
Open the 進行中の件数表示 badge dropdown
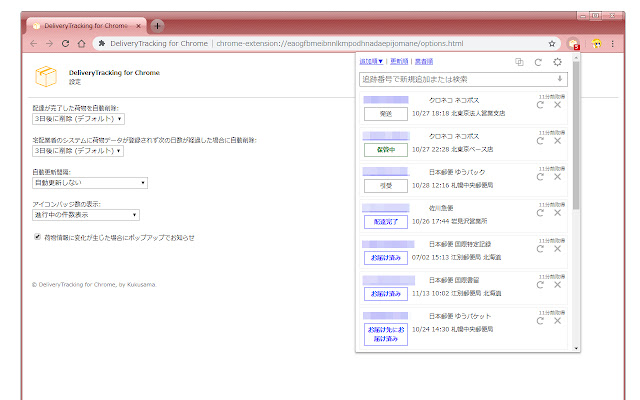coord(86,215)
